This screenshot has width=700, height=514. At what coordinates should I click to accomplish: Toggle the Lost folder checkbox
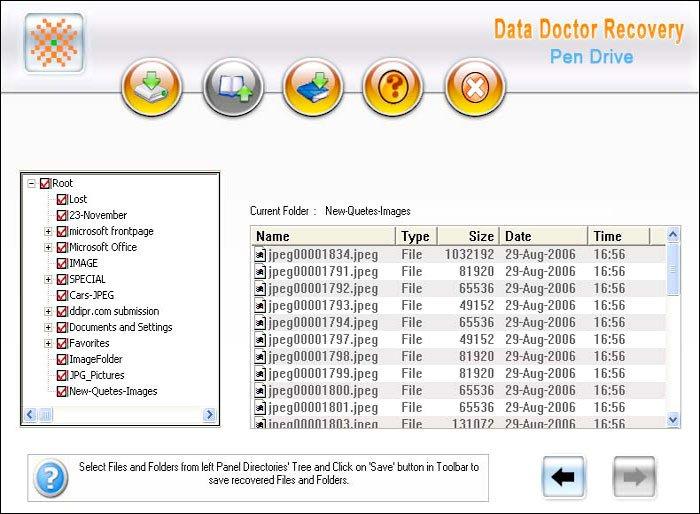pyautogui.click(x=62, y=200)
